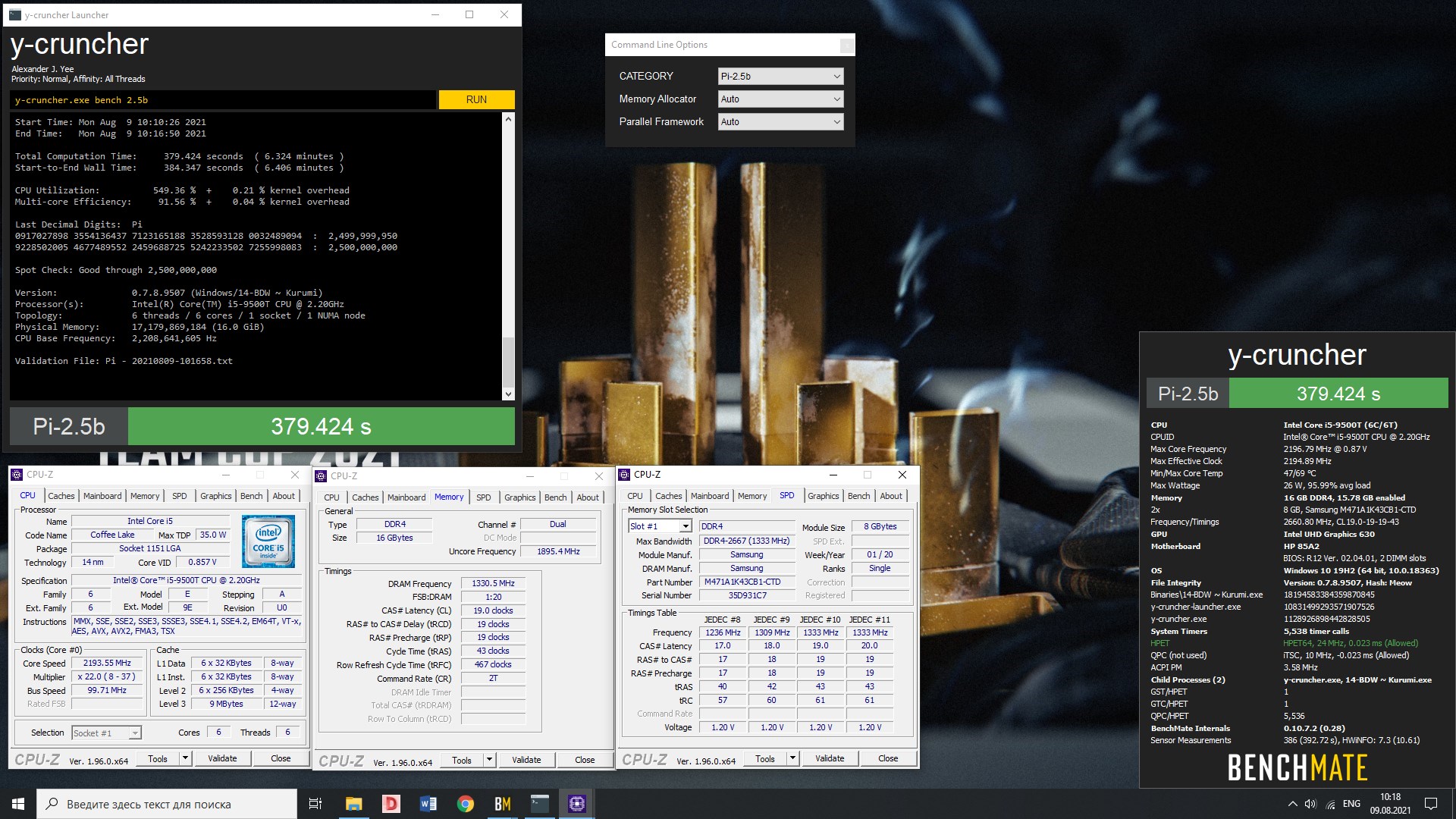Open the console window taskbar icon
The width and height of the screenshot is (1456, 819).
tap(540, 804)
